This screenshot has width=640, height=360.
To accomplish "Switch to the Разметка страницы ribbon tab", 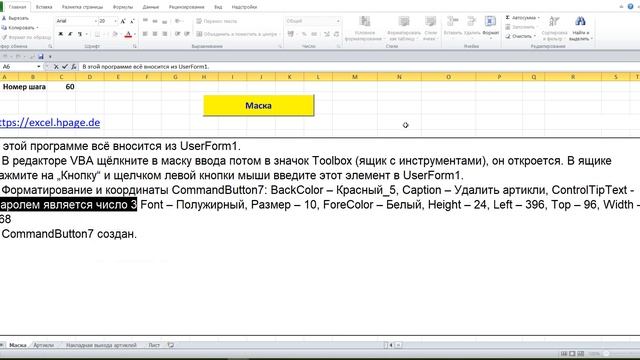I will click(82, 7).
